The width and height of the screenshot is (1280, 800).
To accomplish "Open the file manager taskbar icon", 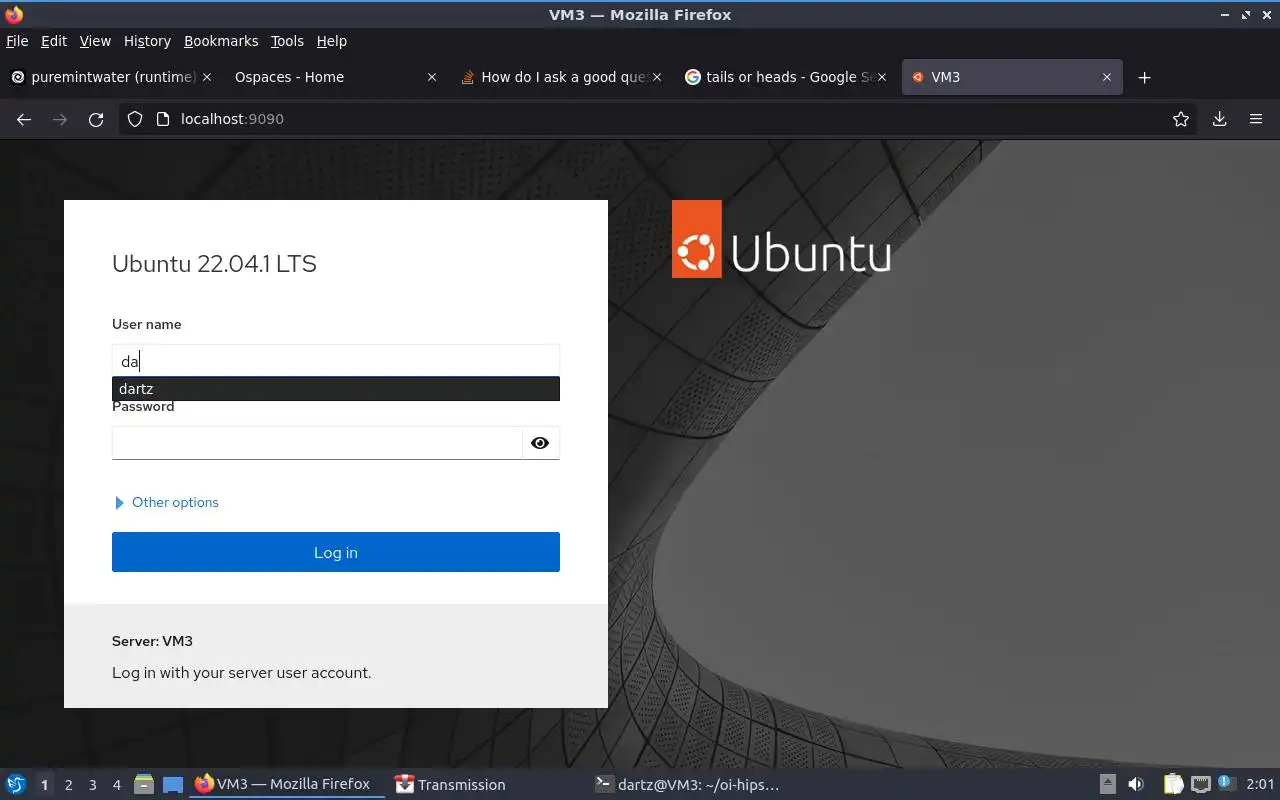I will 144,785.
